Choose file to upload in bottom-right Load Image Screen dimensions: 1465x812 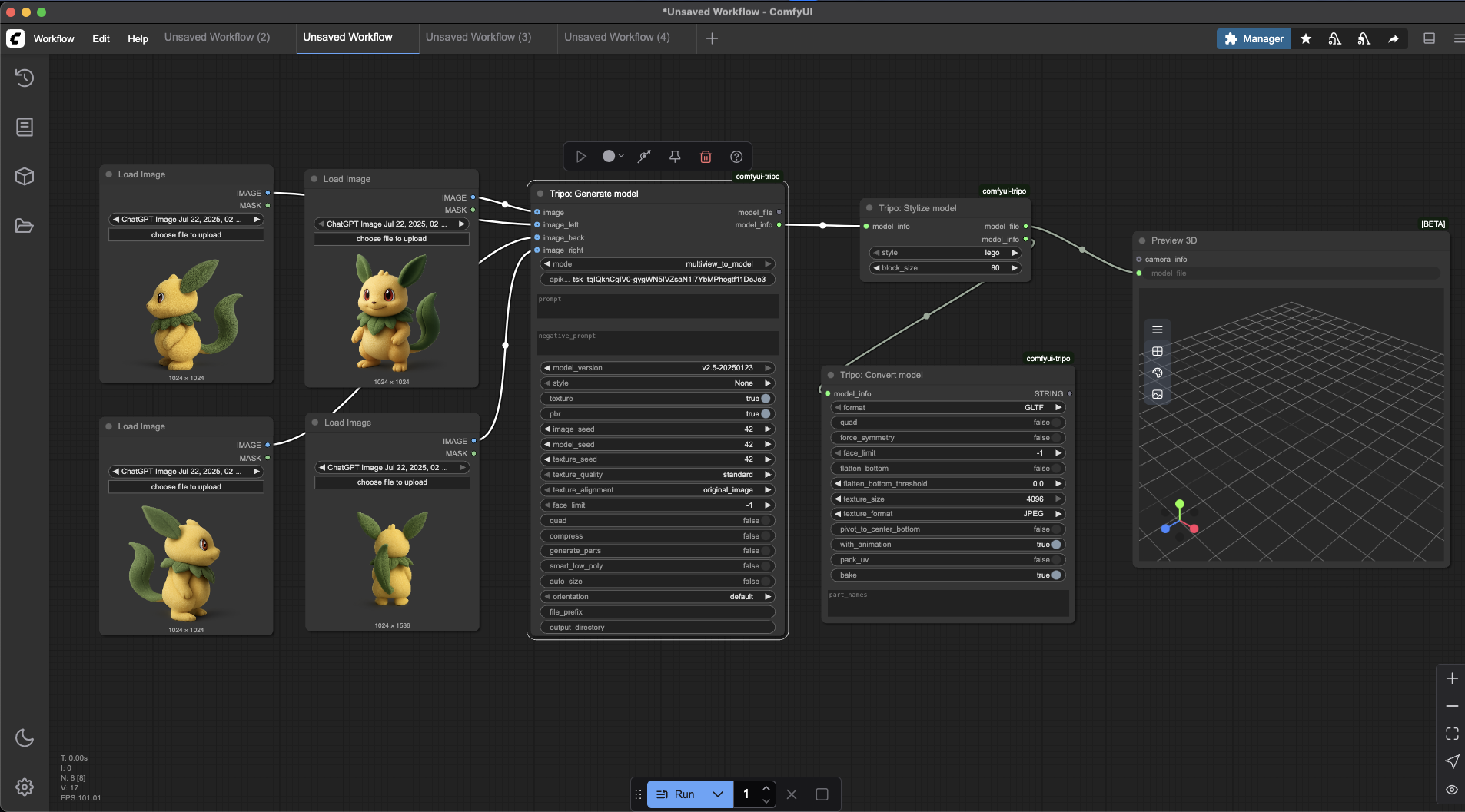(392, 482)
